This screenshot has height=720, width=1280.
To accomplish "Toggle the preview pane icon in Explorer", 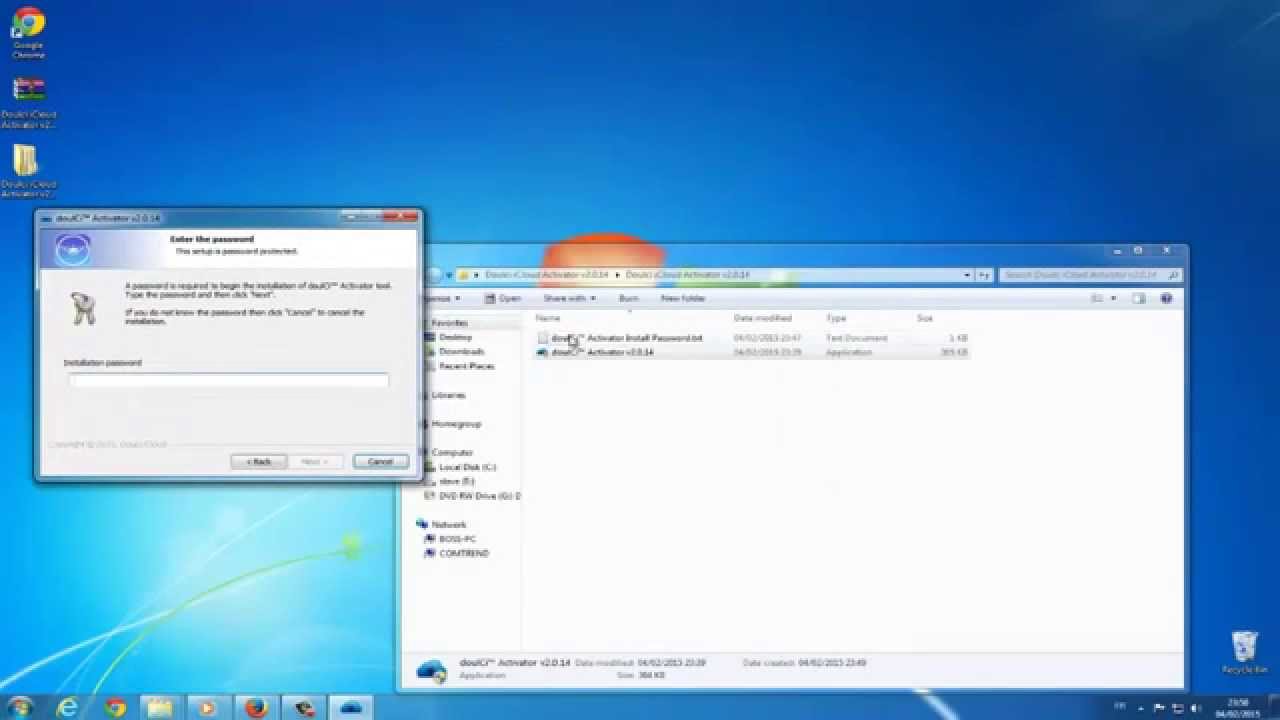I will [x=1138, y=298].
